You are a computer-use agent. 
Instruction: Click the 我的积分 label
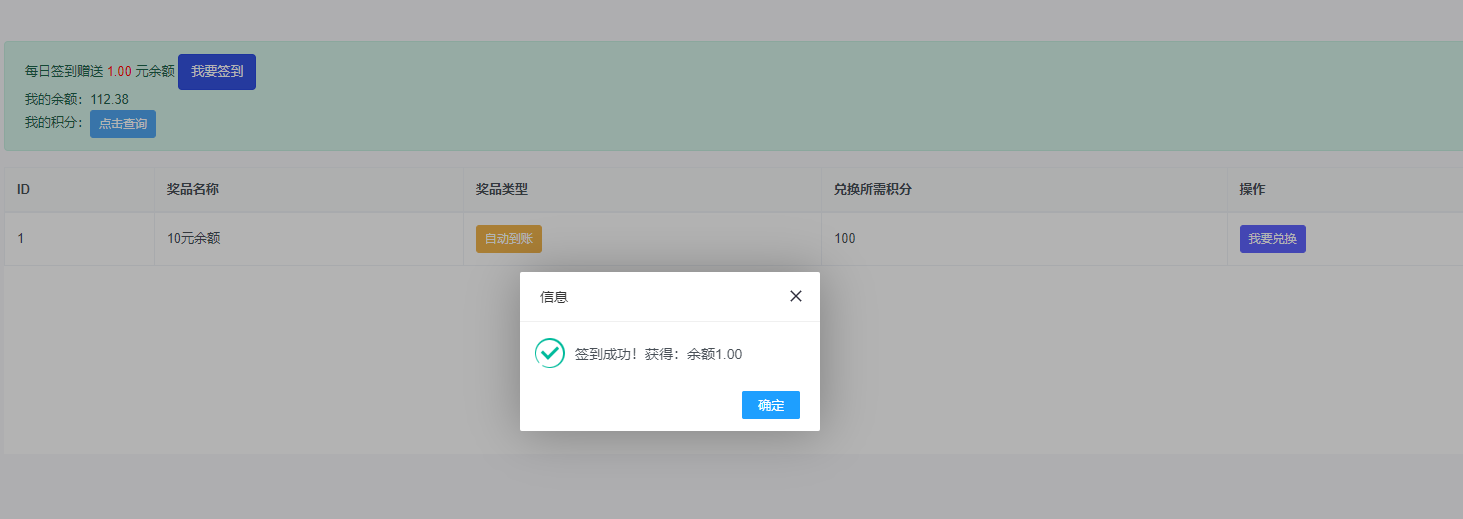[54, 123]
